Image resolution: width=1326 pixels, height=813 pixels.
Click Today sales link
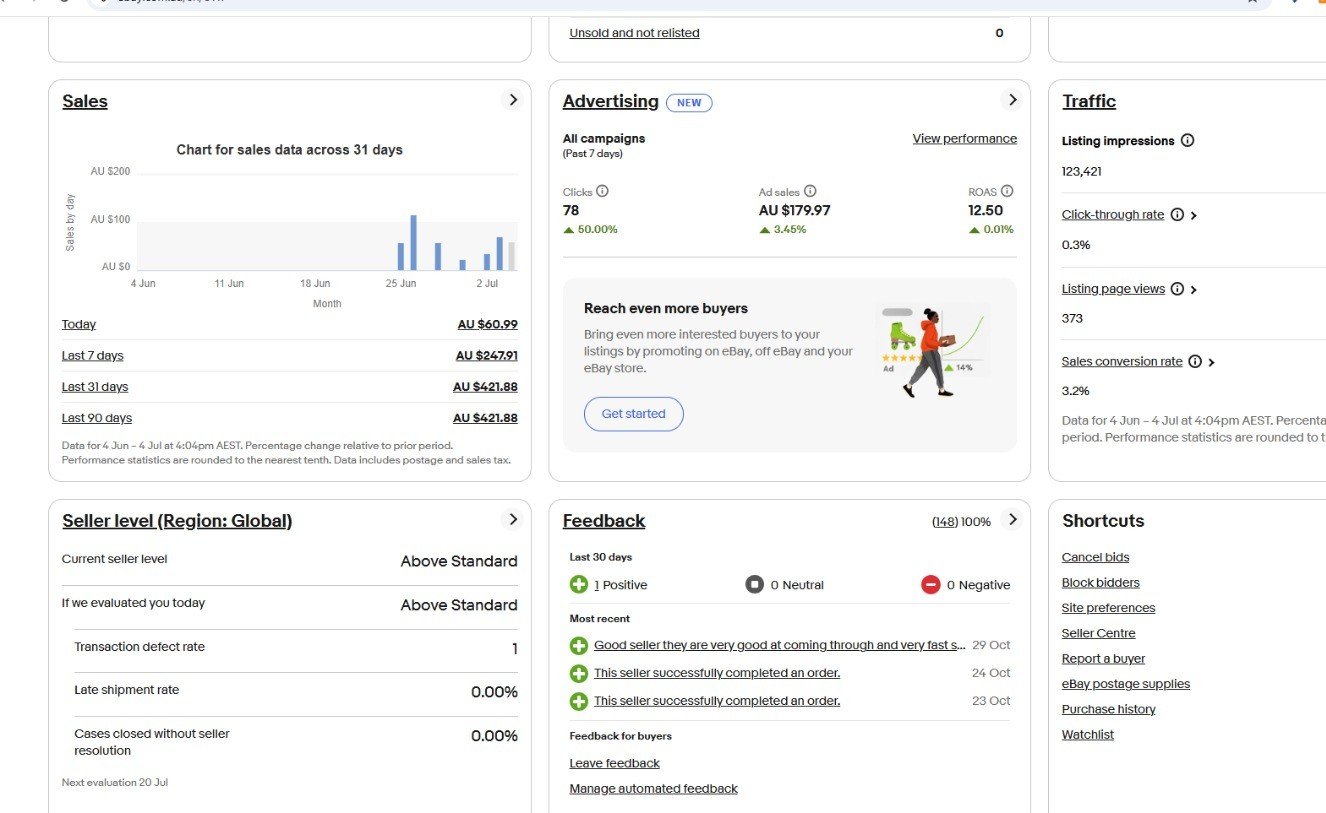(x=79, y=325)
